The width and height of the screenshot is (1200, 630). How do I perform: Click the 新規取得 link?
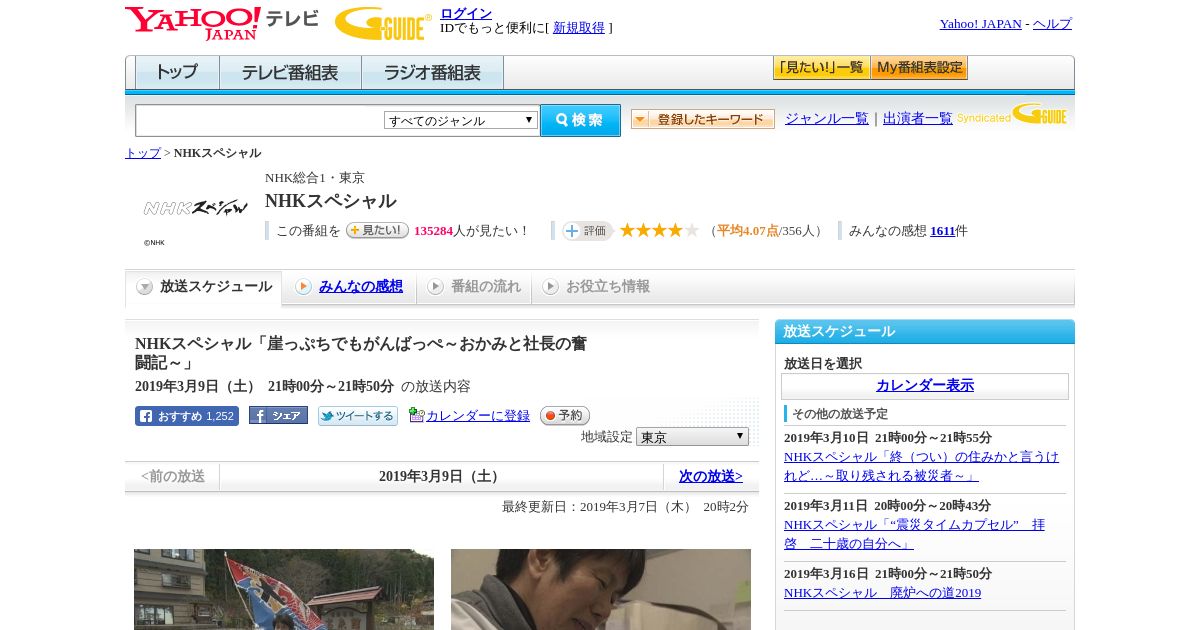(x=579, y=28)
